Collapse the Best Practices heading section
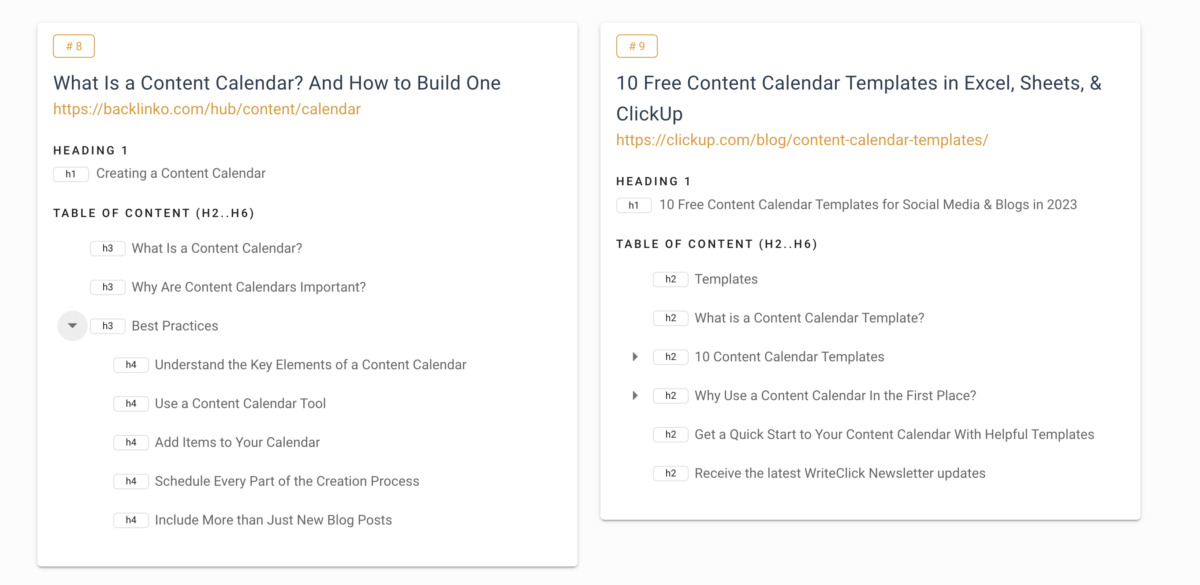The height and width of the screenshot is (585, 1200). [x=71, y=325]
